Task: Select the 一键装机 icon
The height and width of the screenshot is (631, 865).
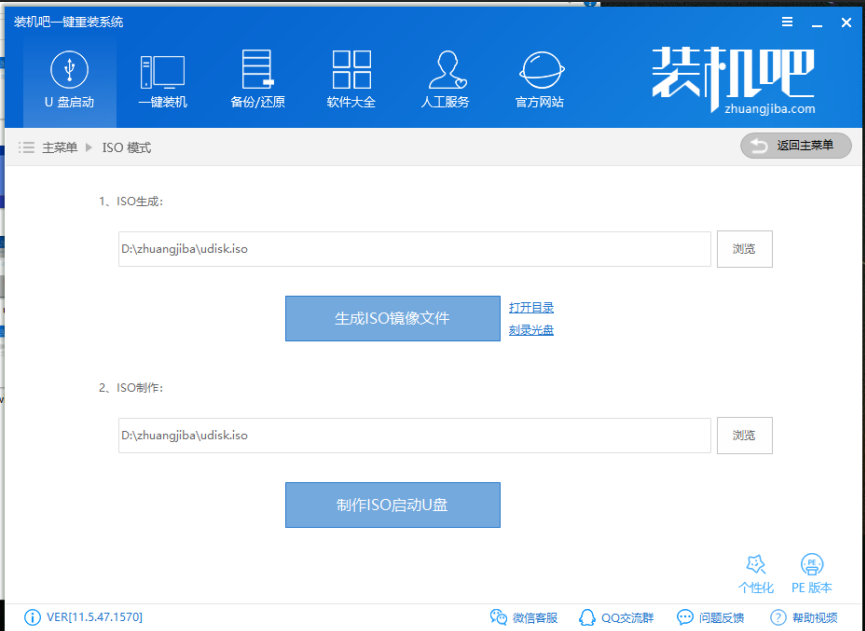Action: click(x=162, y=80)
